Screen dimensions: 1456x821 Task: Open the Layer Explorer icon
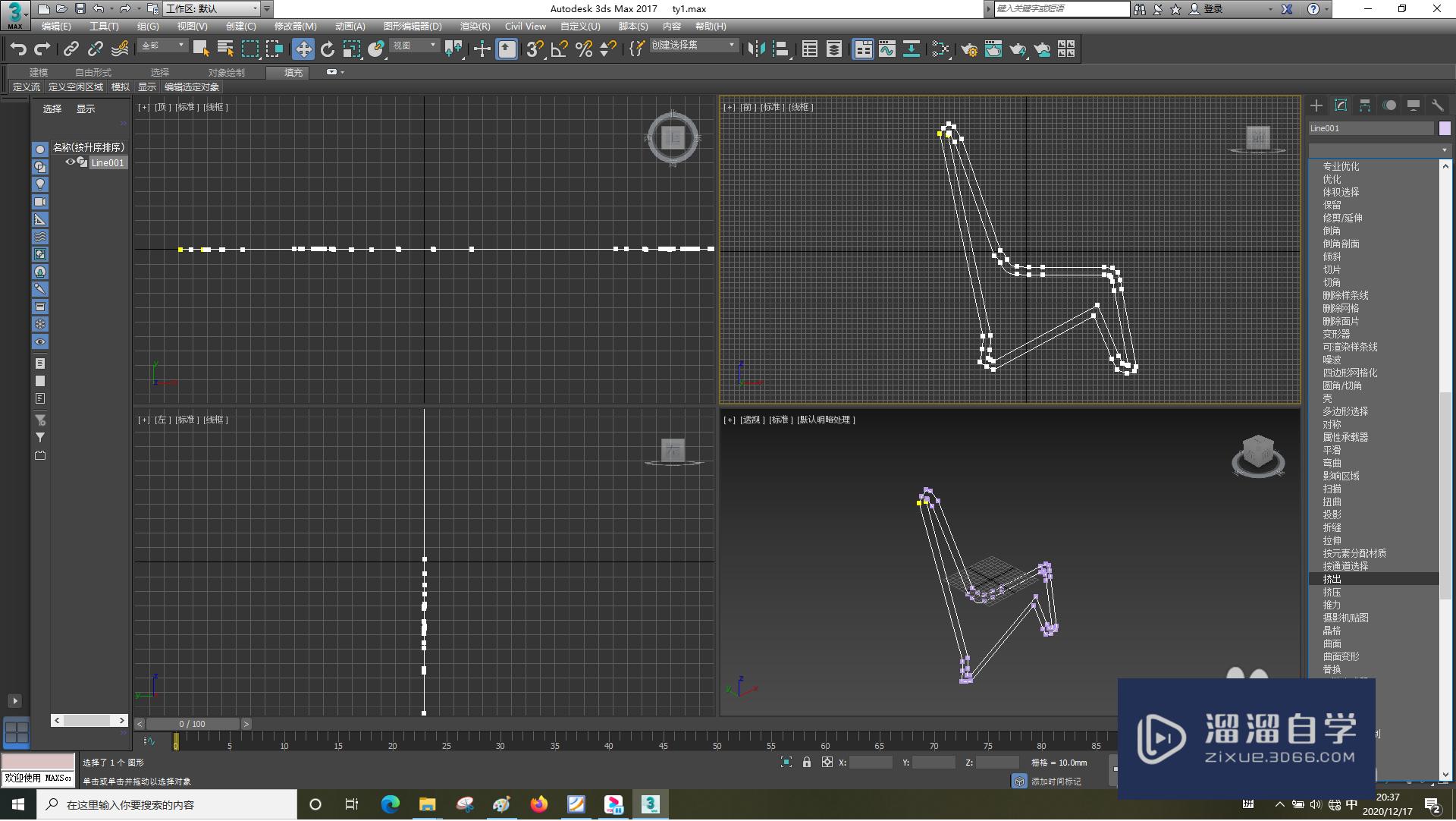[x=834, y=49]
